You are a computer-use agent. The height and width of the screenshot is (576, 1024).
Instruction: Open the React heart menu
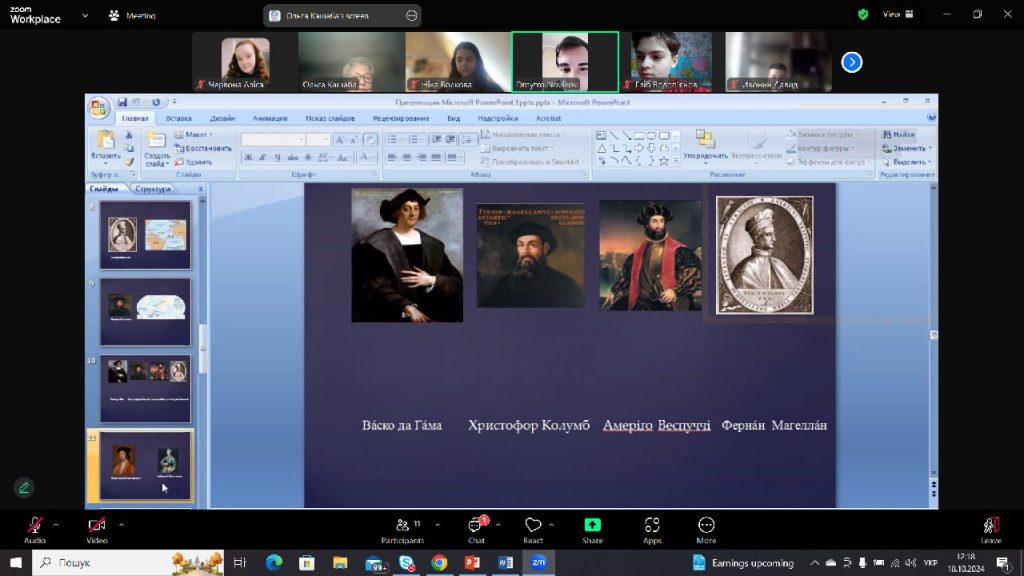[x=533, y=530]
